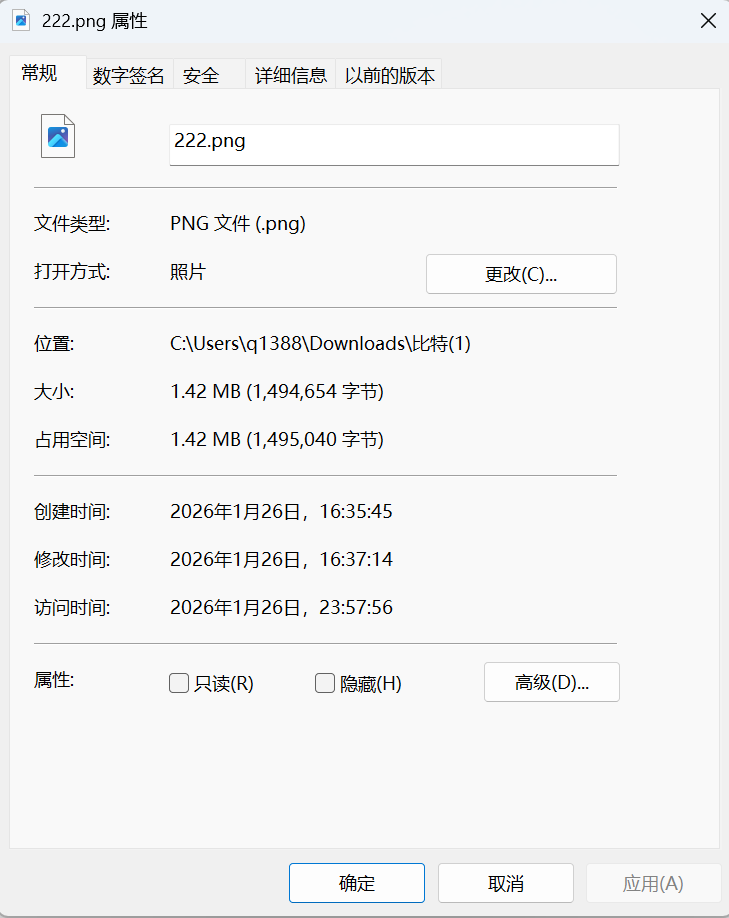Open the 安全 security tab
This screenshot has width=729, height=918.
pos(202,75)
